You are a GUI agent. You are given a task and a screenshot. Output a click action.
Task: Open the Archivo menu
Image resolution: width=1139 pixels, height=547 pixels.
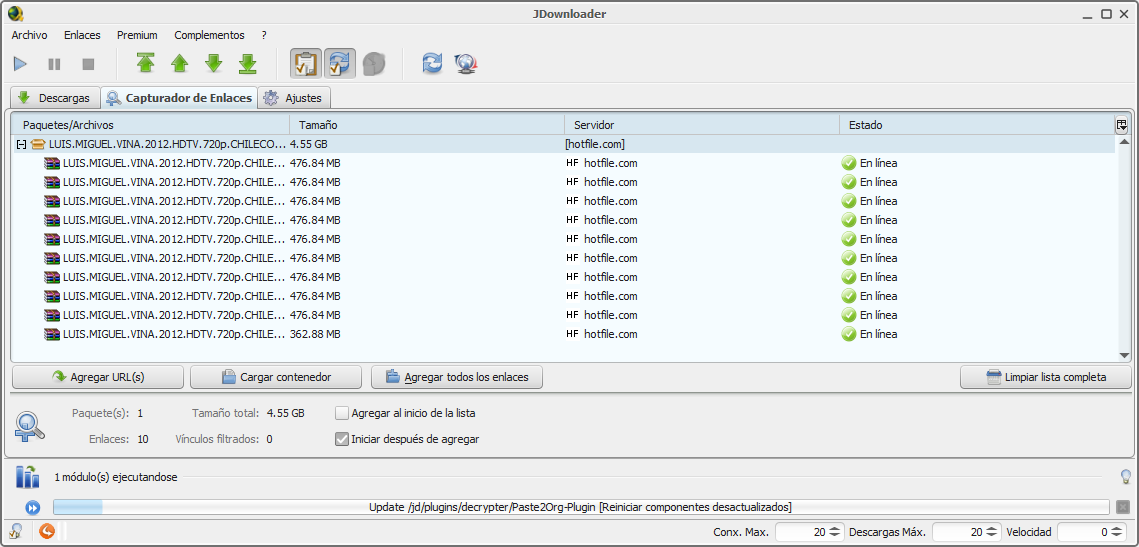click(29, 35)
